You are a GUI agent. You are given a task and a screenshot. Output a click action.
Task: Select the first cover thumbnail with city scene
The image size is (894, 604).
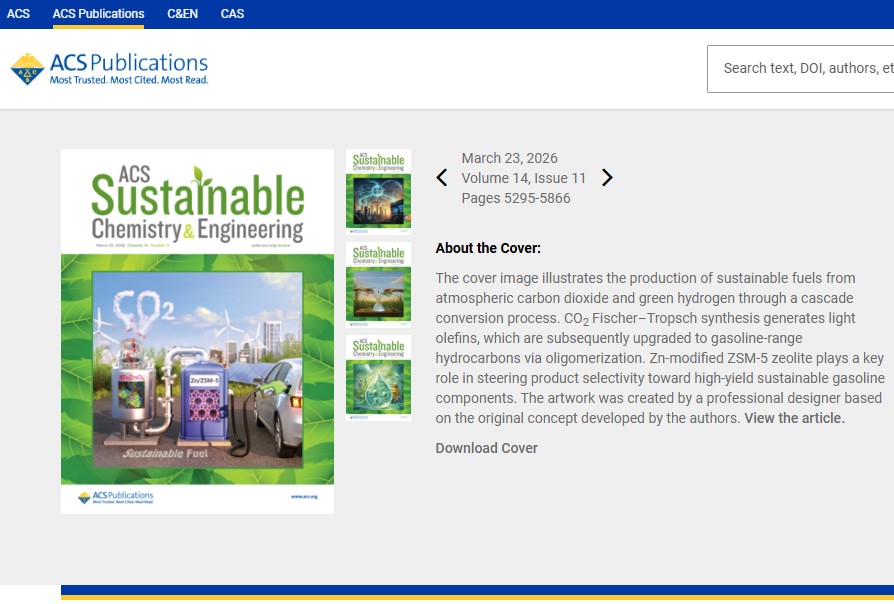pyautogui.click(x=379, y=192)
